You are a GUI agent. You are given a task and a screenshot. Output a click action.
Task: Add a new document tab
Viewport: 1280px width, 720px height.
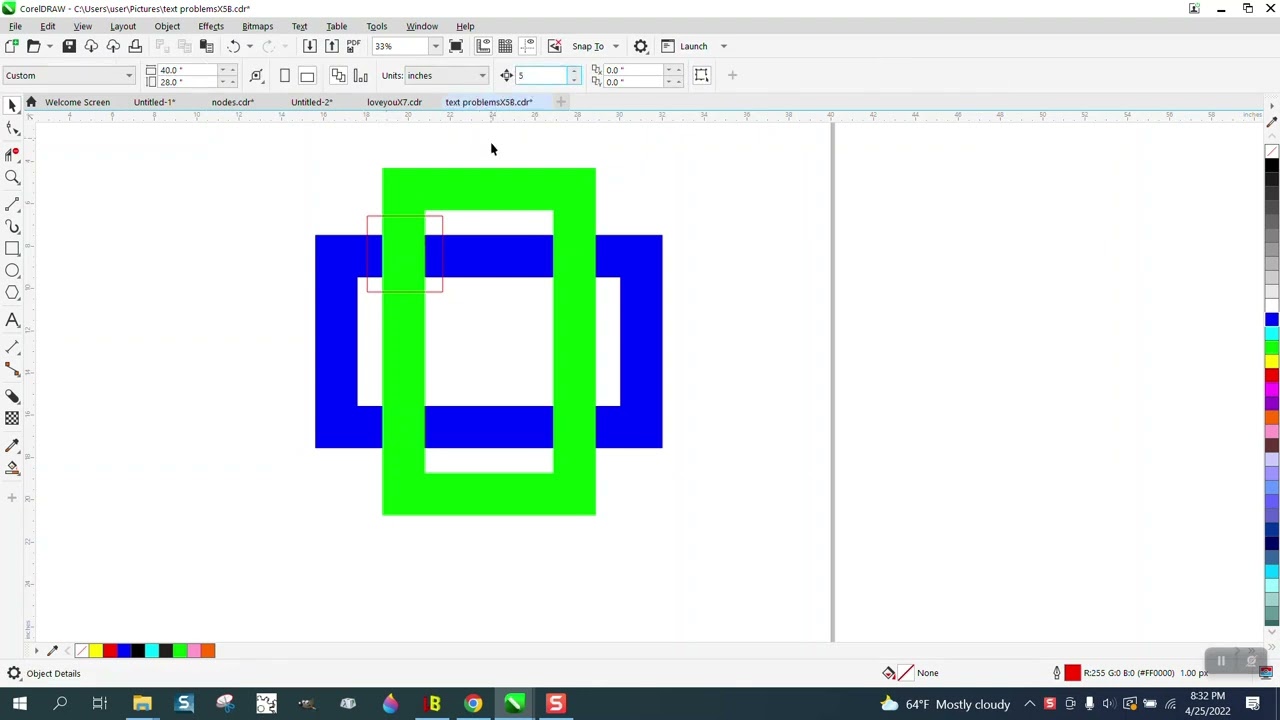tap(561, 102)
